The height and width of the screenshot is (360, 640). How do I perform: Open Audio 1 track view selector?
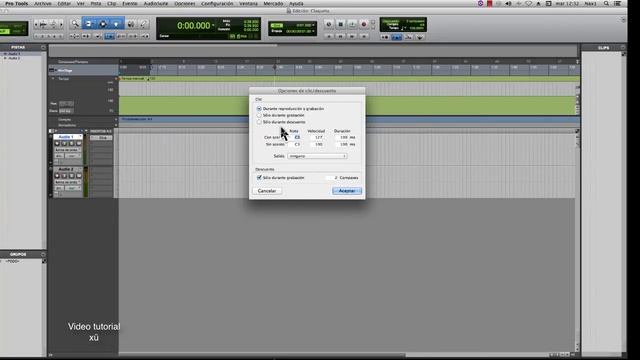coord(67,150)
